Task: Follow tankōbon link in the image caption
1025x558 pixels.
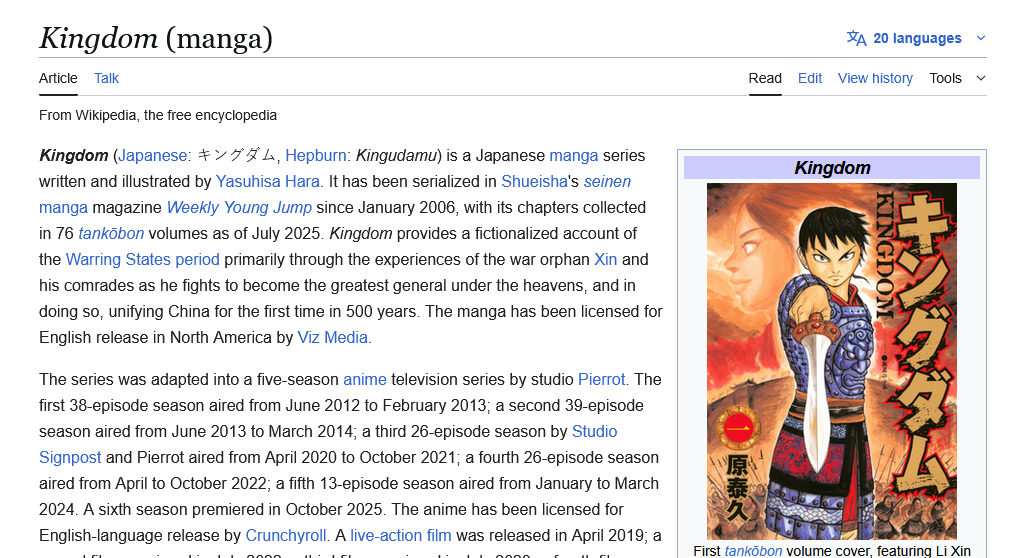Action: pyautogui.click(x=753, y=551)
